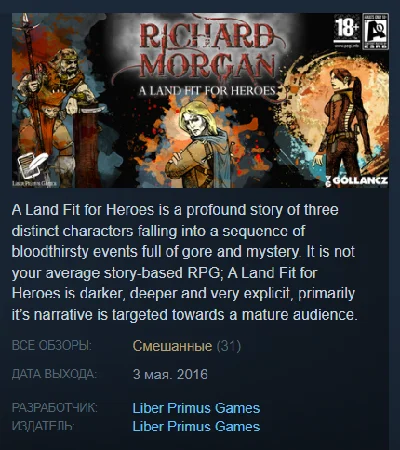Click the A Land Fit For Heroes subtitle
Viewport: 400px width, 450px height.
207,91
